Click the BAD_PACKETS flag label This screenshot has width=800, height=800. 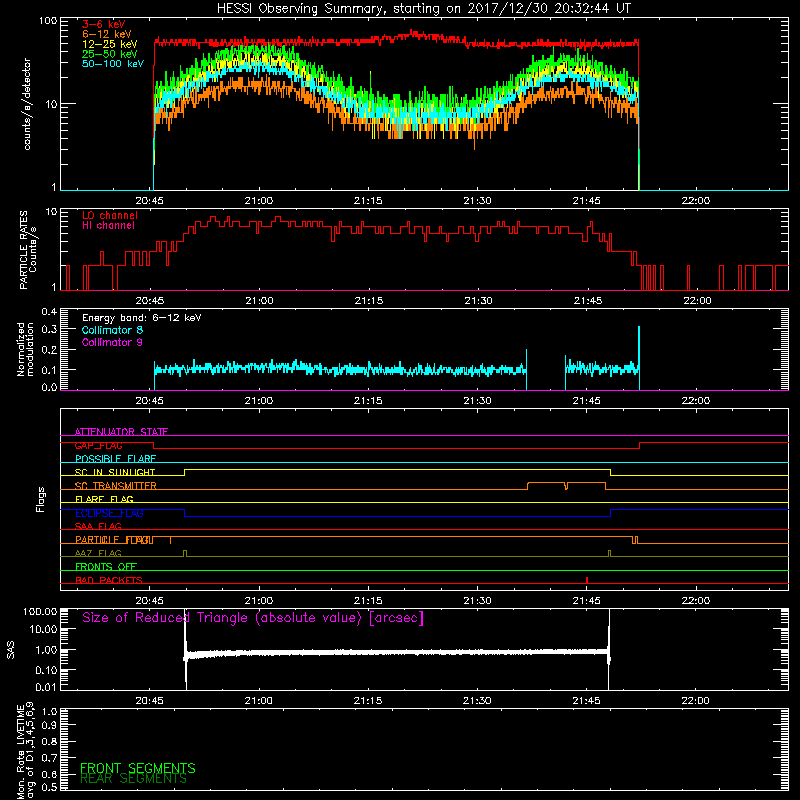(109, 581)
